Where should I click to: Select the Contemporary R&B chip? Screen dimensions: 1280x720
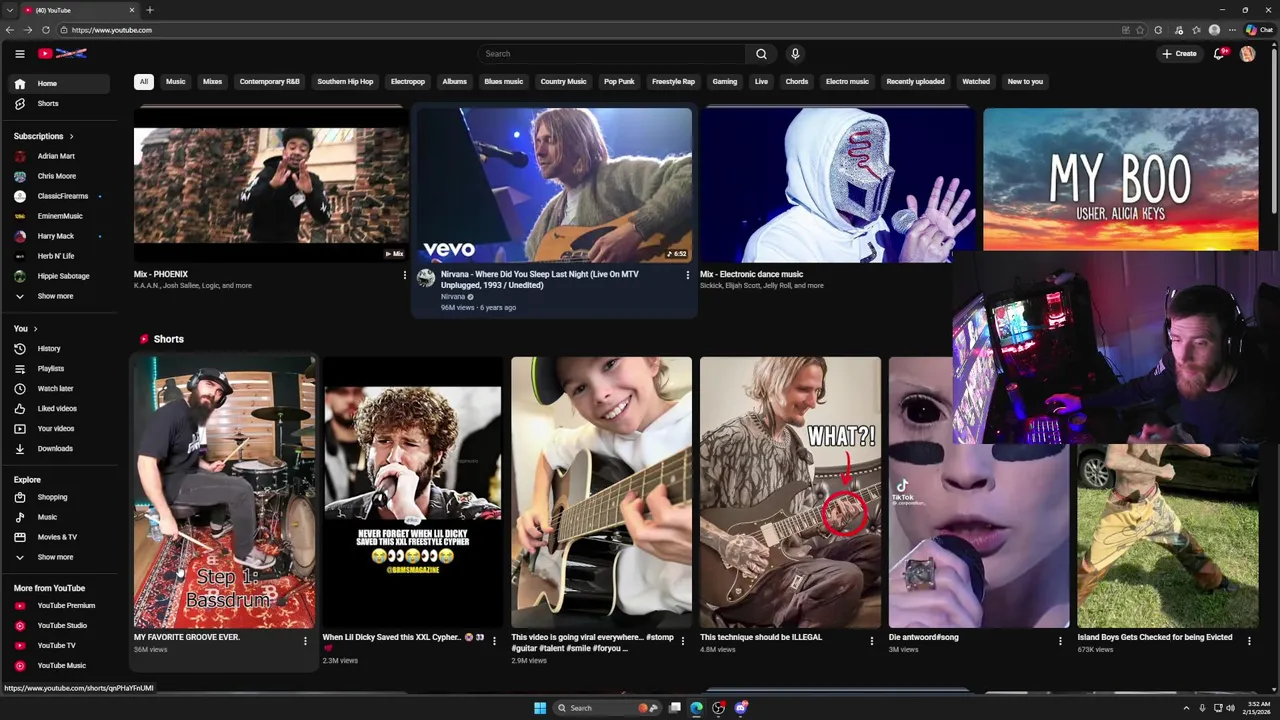click(x=270, y=82)
